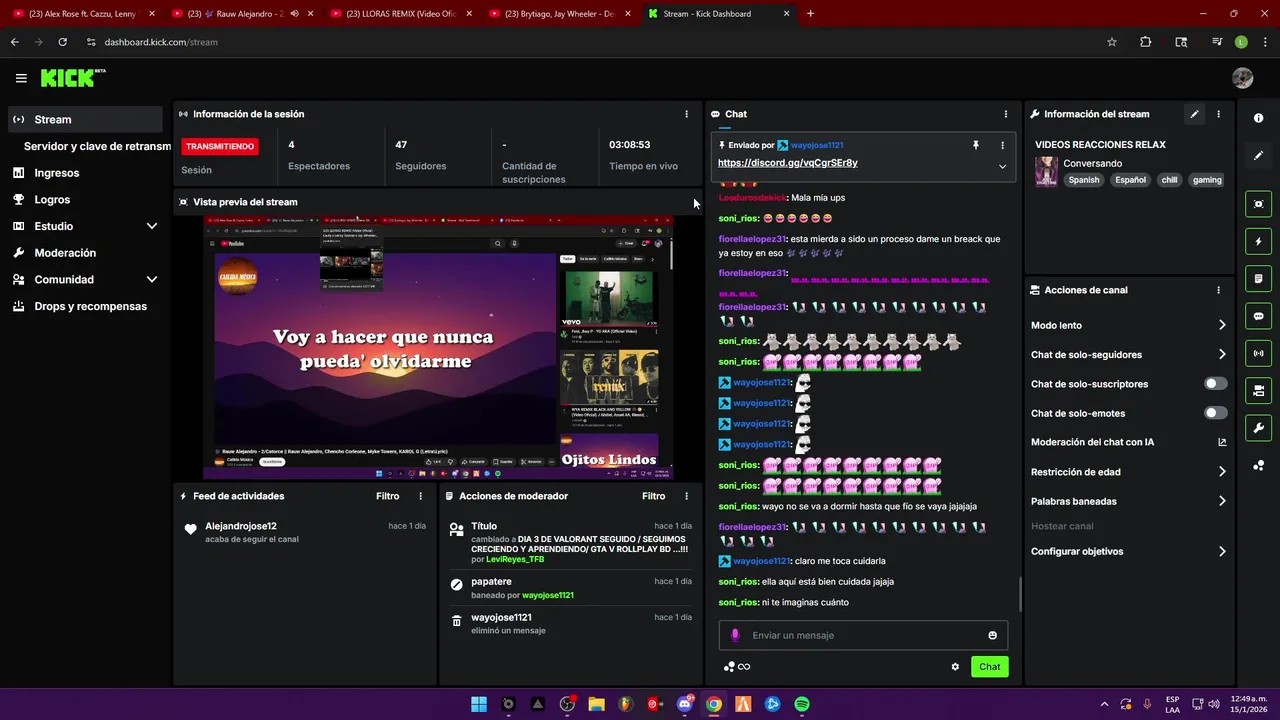The image size is (1280, 720).
Task: Open moderator actions options menu
Action: click(x=686, y=496)
